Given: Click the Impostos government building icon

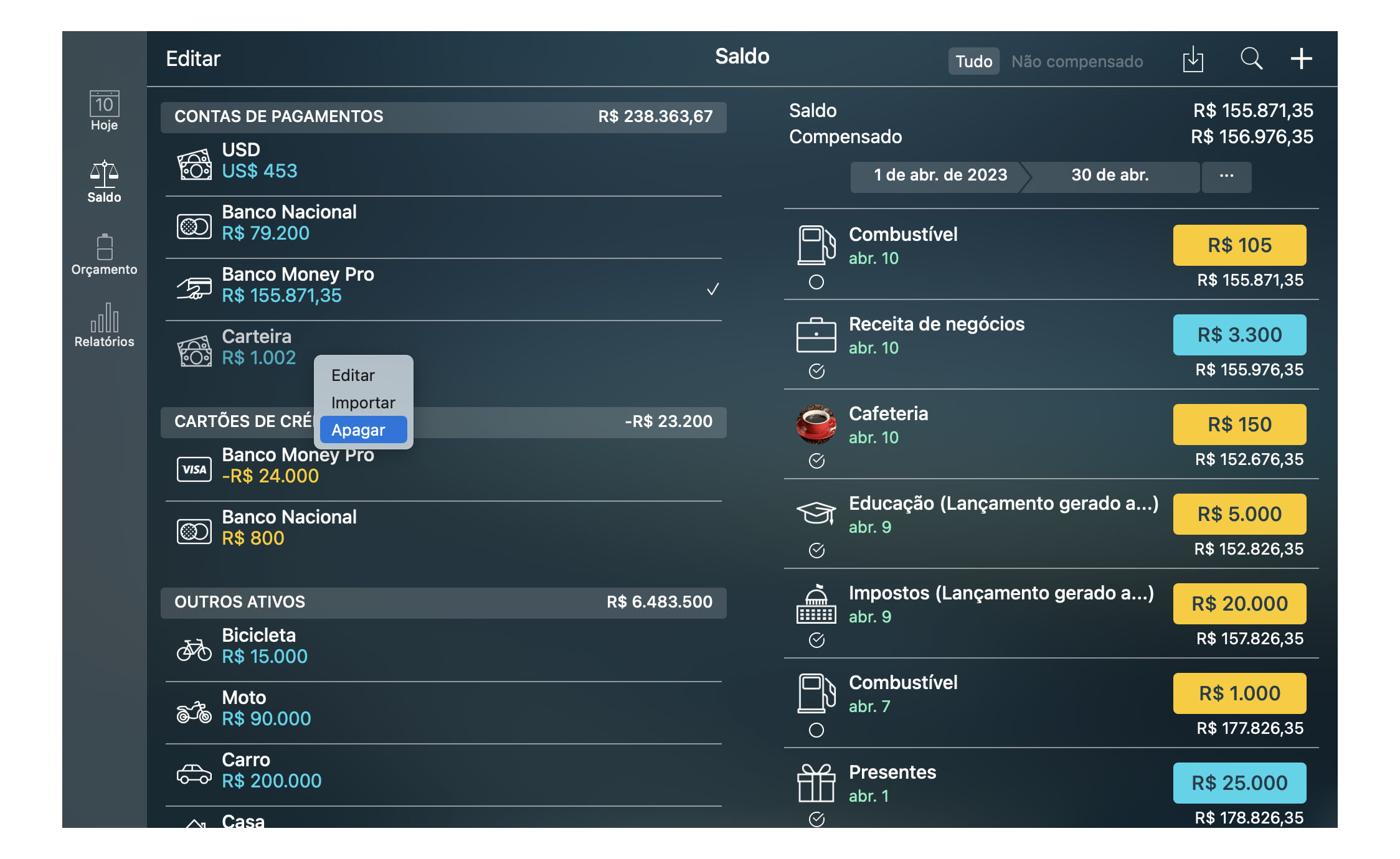Looking at the screenshot, I should [816, 604].
